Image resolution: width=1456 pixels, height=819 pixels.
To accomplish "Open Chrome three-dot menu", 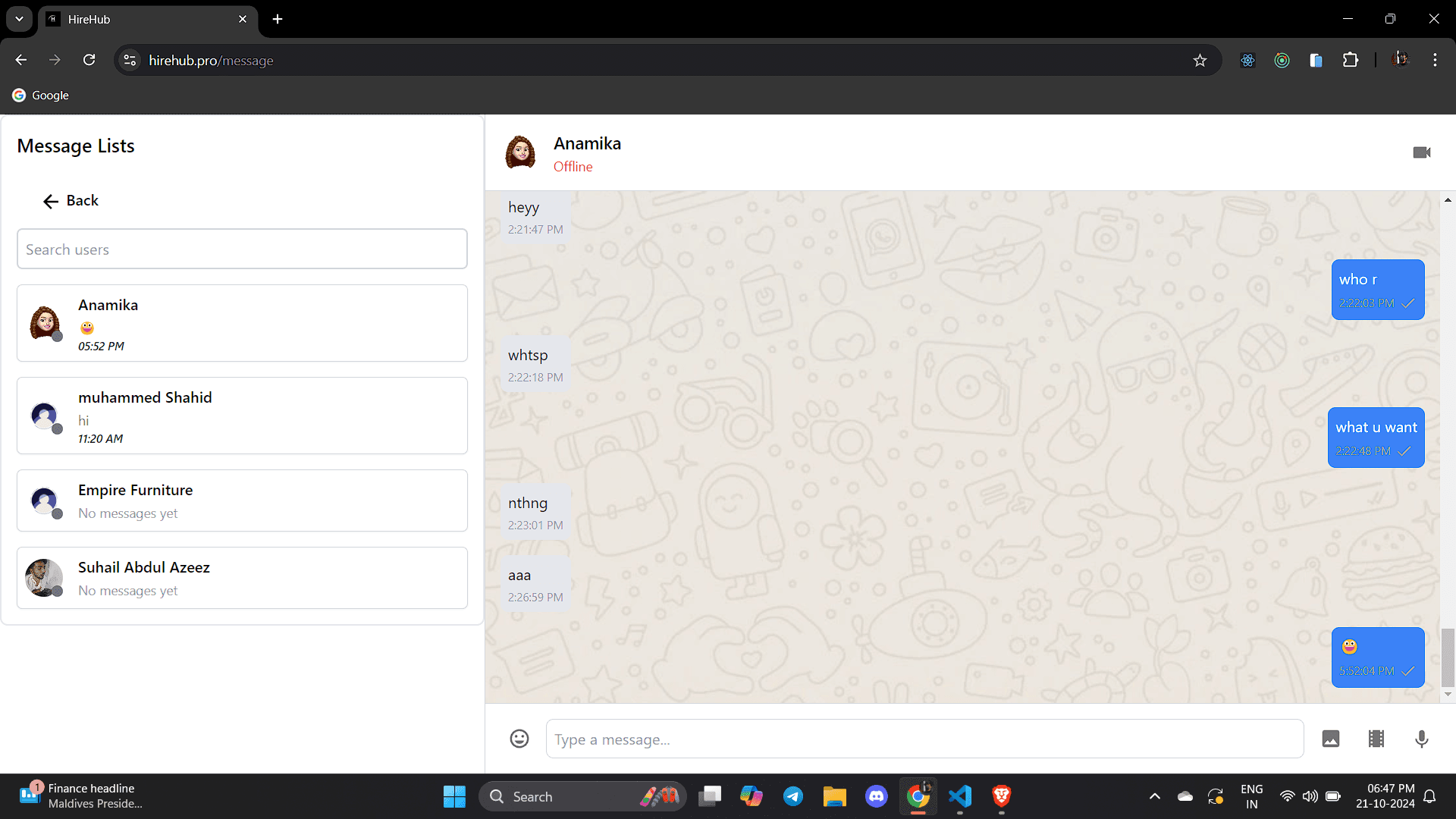I will point(1435,60).
